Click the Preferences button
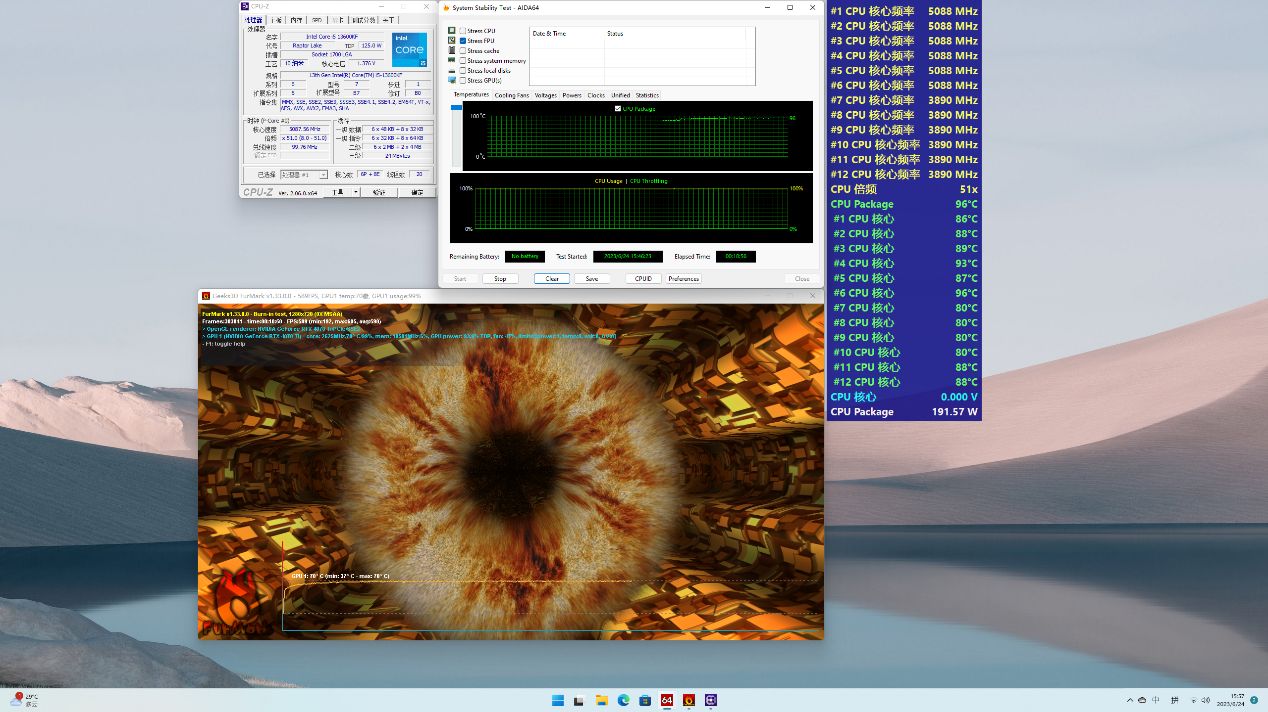 684,279
